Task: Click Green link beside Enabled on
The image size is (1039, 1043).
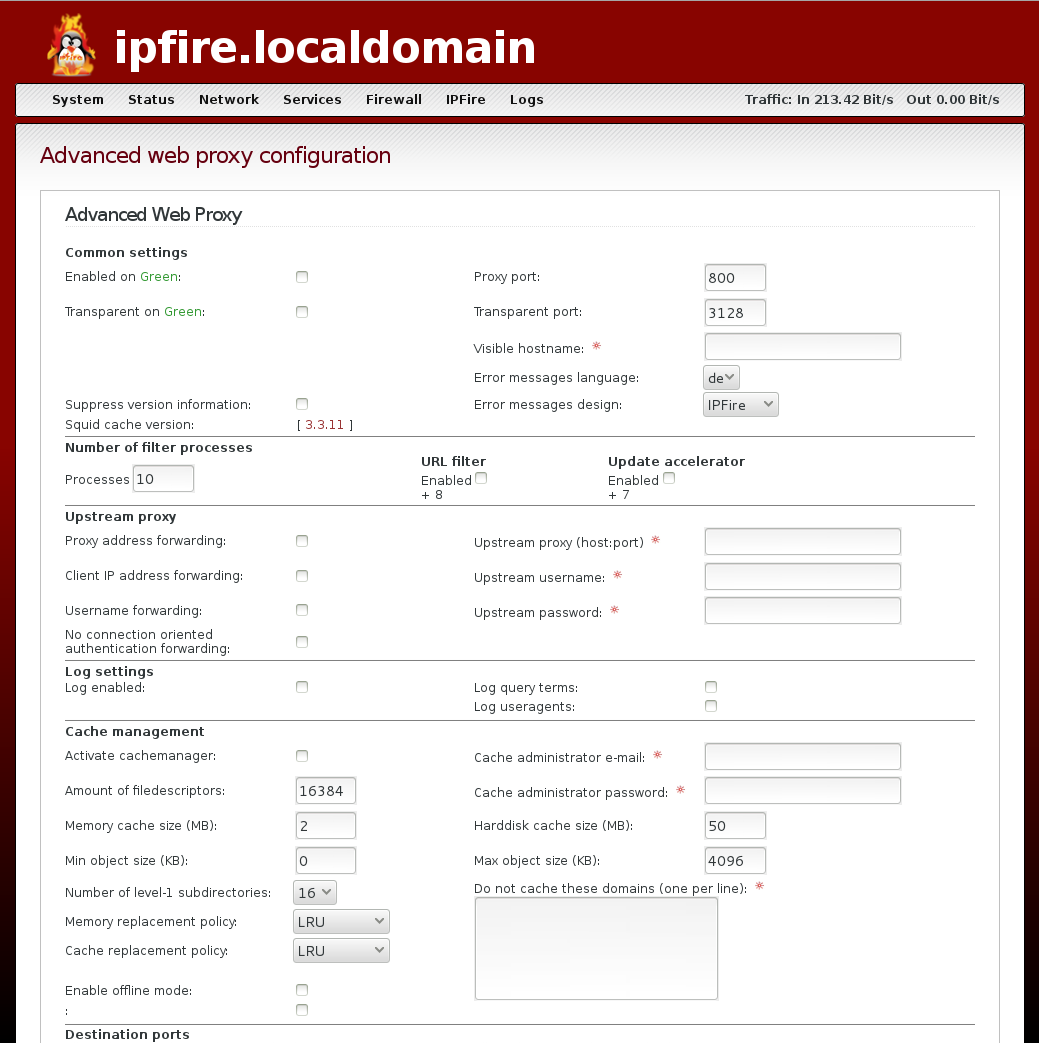Action: pos(158,277)
